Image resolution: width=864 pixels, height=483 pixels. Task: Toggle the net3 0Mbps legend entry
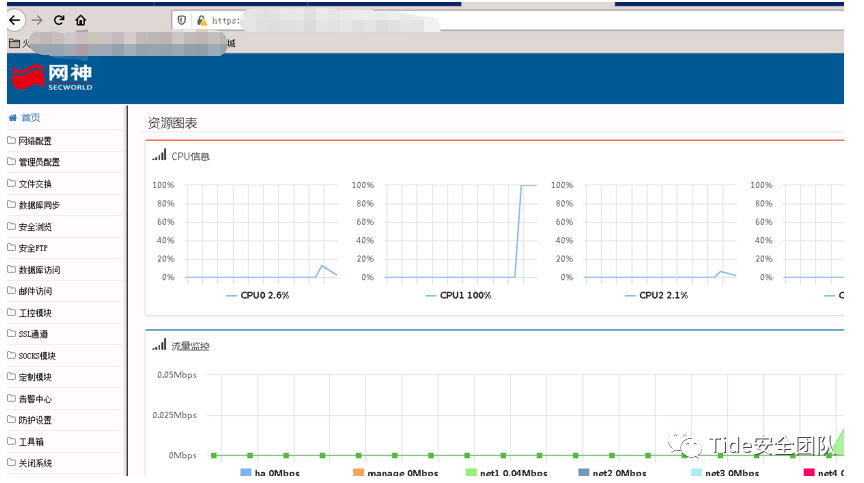pyautogui.click(x=725, y=473)
